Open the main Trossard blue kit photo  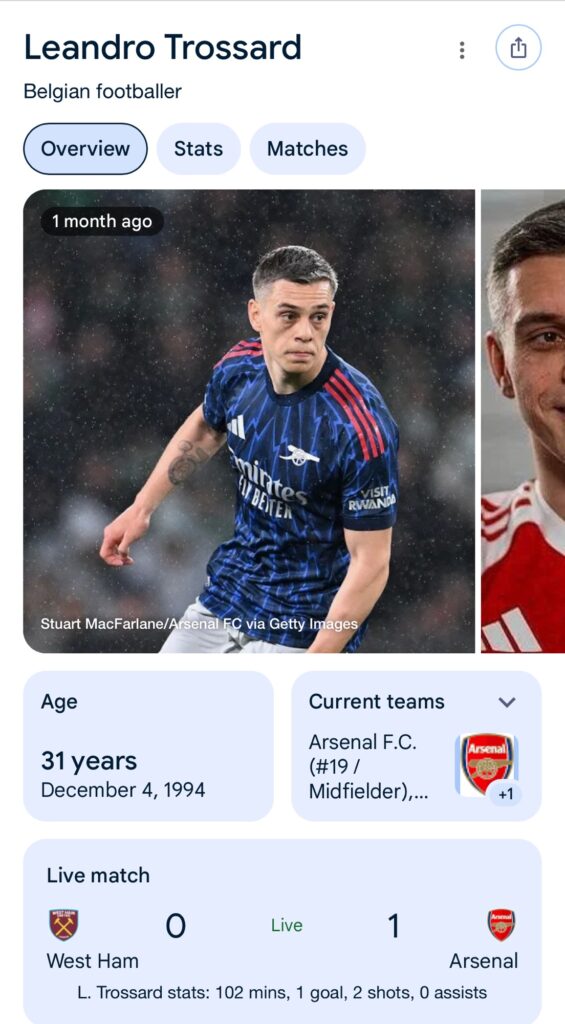249,421
